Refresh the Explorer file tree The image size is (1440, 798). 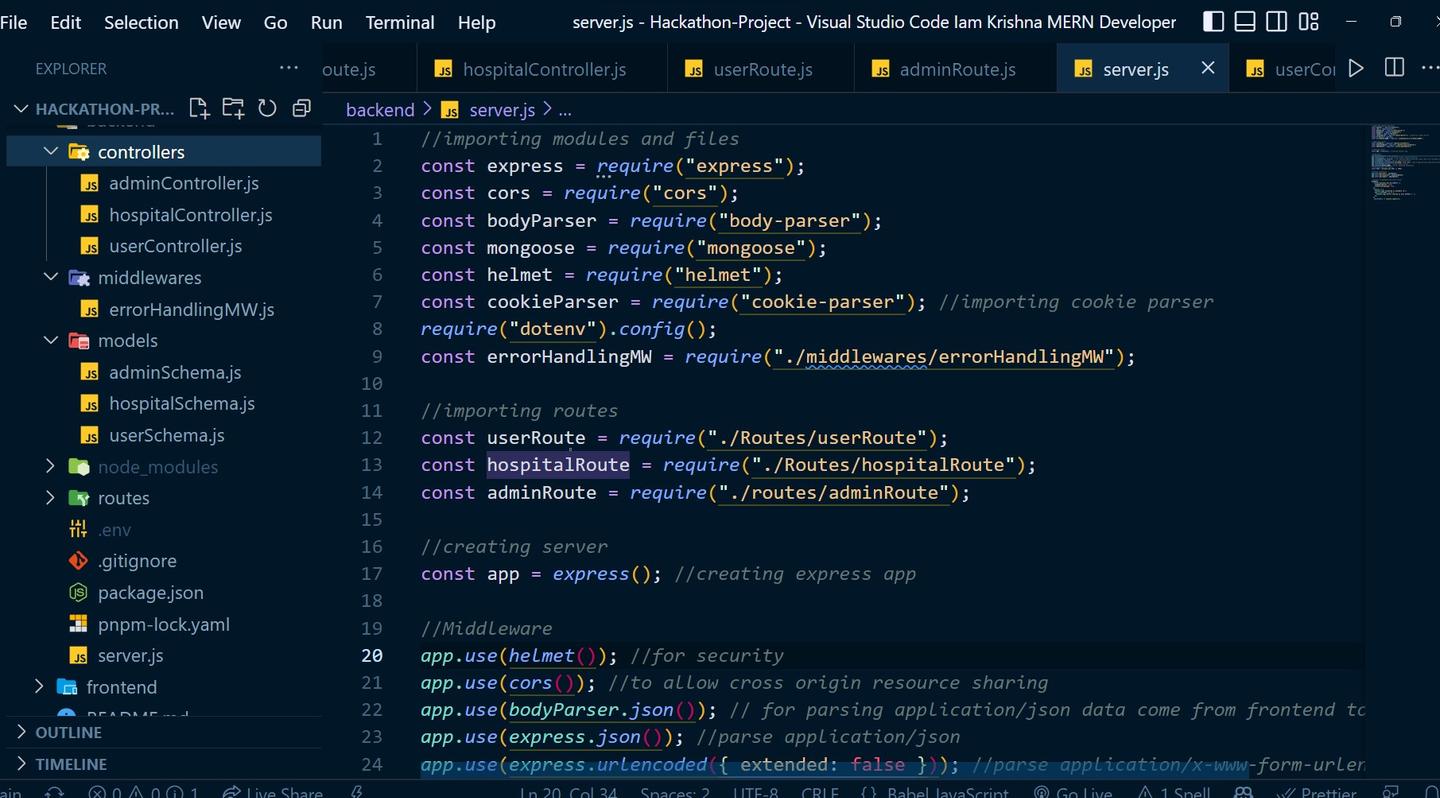coord(267,108)
